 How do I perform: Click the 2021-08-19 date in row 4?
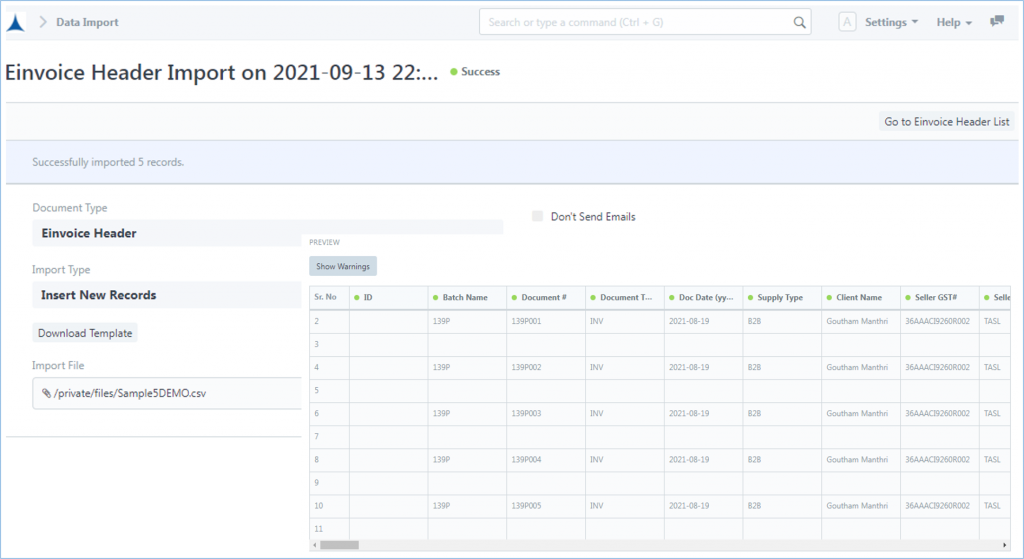pyautogui.click(x=703, y=368)
